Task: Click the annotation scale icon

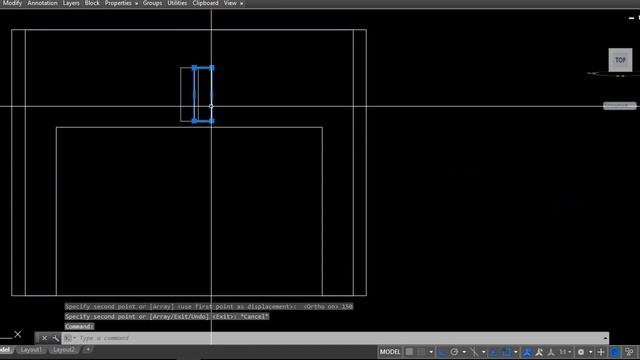Action: (551, 352)
